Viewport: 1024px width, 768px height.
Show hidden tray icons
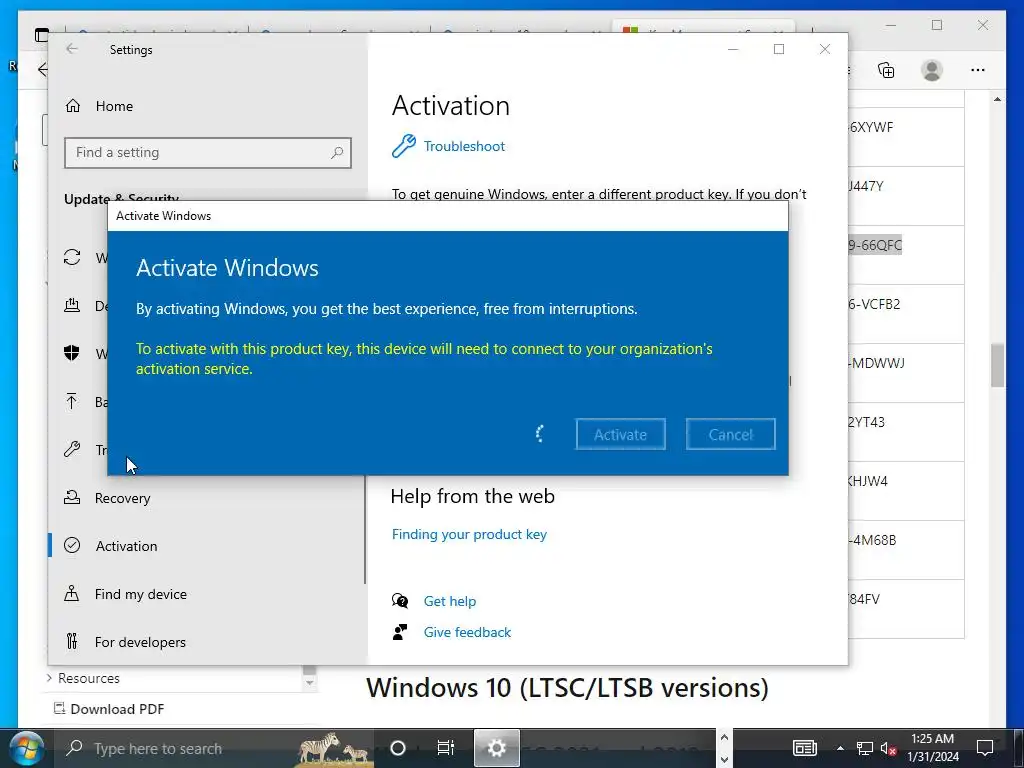click(840, 748)
